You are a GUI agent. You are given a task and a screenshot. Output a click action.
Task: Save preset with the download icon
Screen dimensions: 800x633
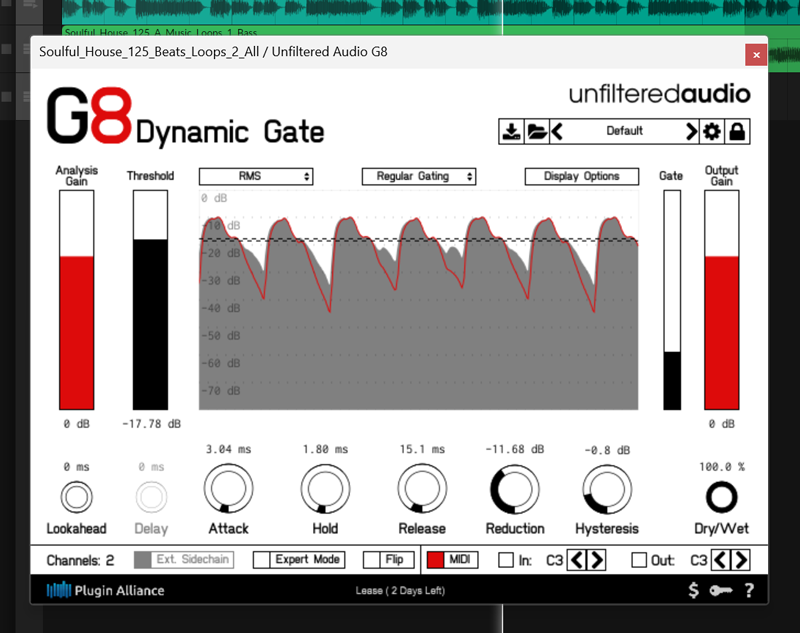coord(511,132)
